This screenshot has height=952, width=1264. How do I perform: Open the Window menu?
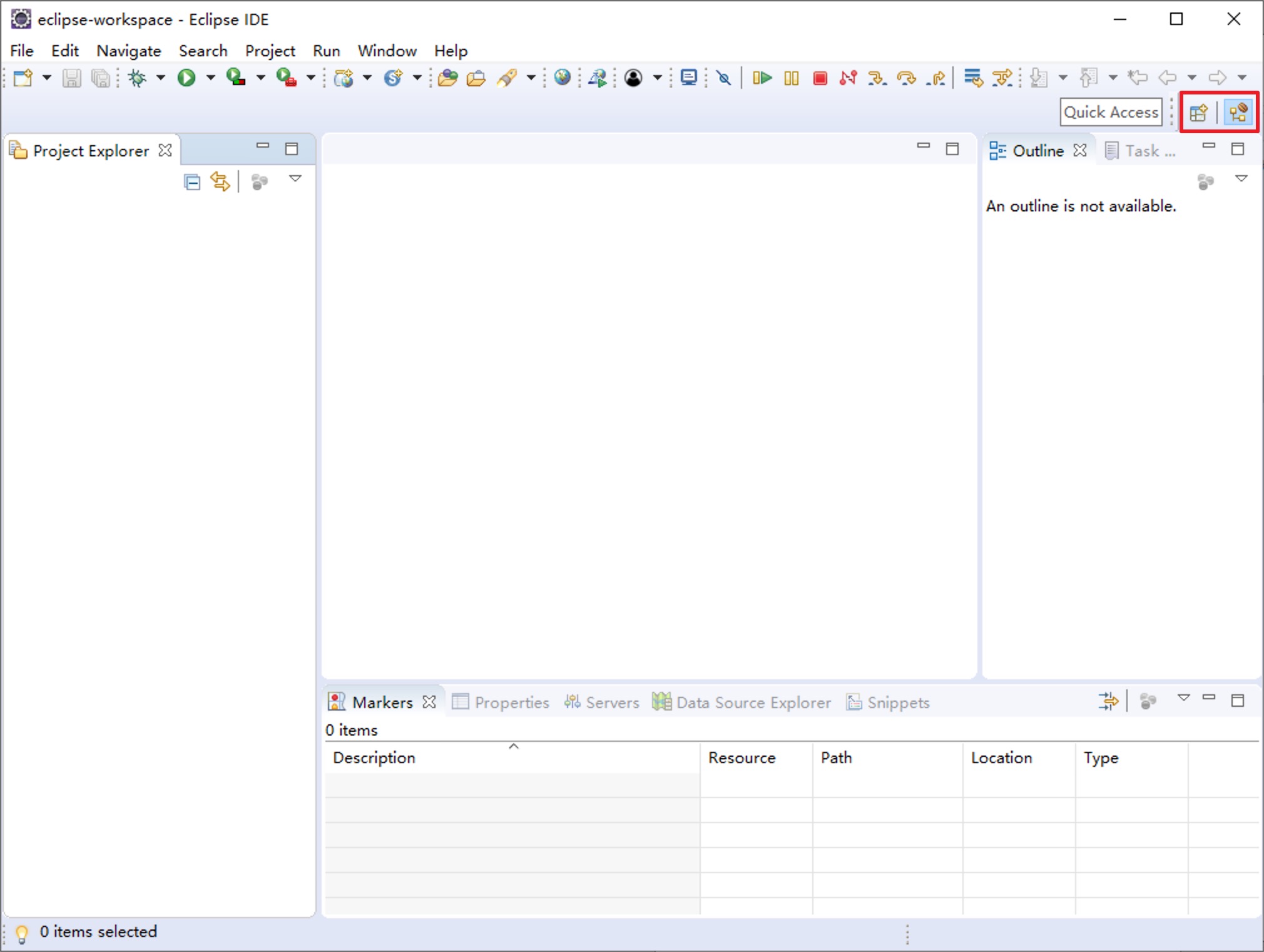tap(386, 51)
